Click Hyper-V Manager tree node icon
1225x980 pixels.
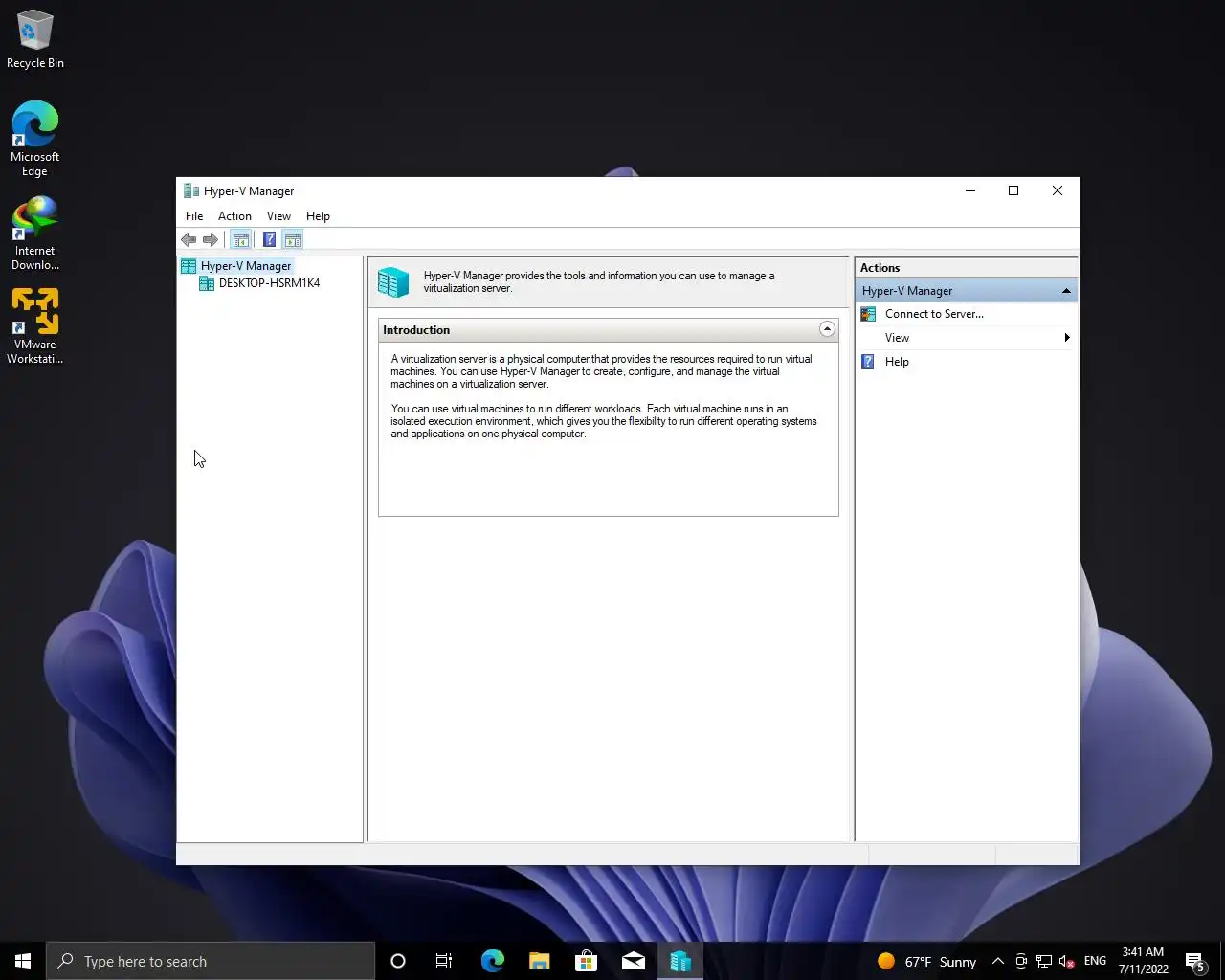click(189, 266)
